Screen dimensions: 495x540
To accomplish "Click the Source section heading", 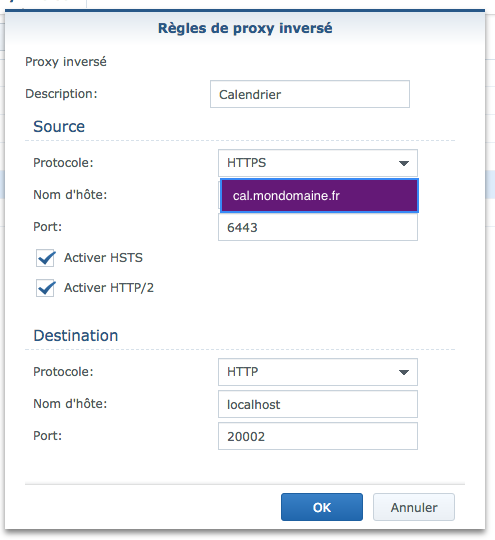I will (59, 126).
